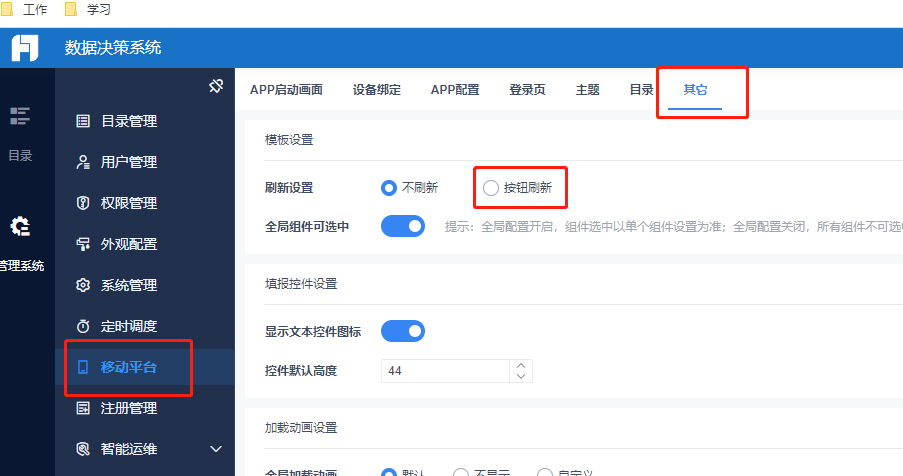903x476 pixels.
Task: Decrease 控件默认高度 with down arrow
Action: point(521,376)
